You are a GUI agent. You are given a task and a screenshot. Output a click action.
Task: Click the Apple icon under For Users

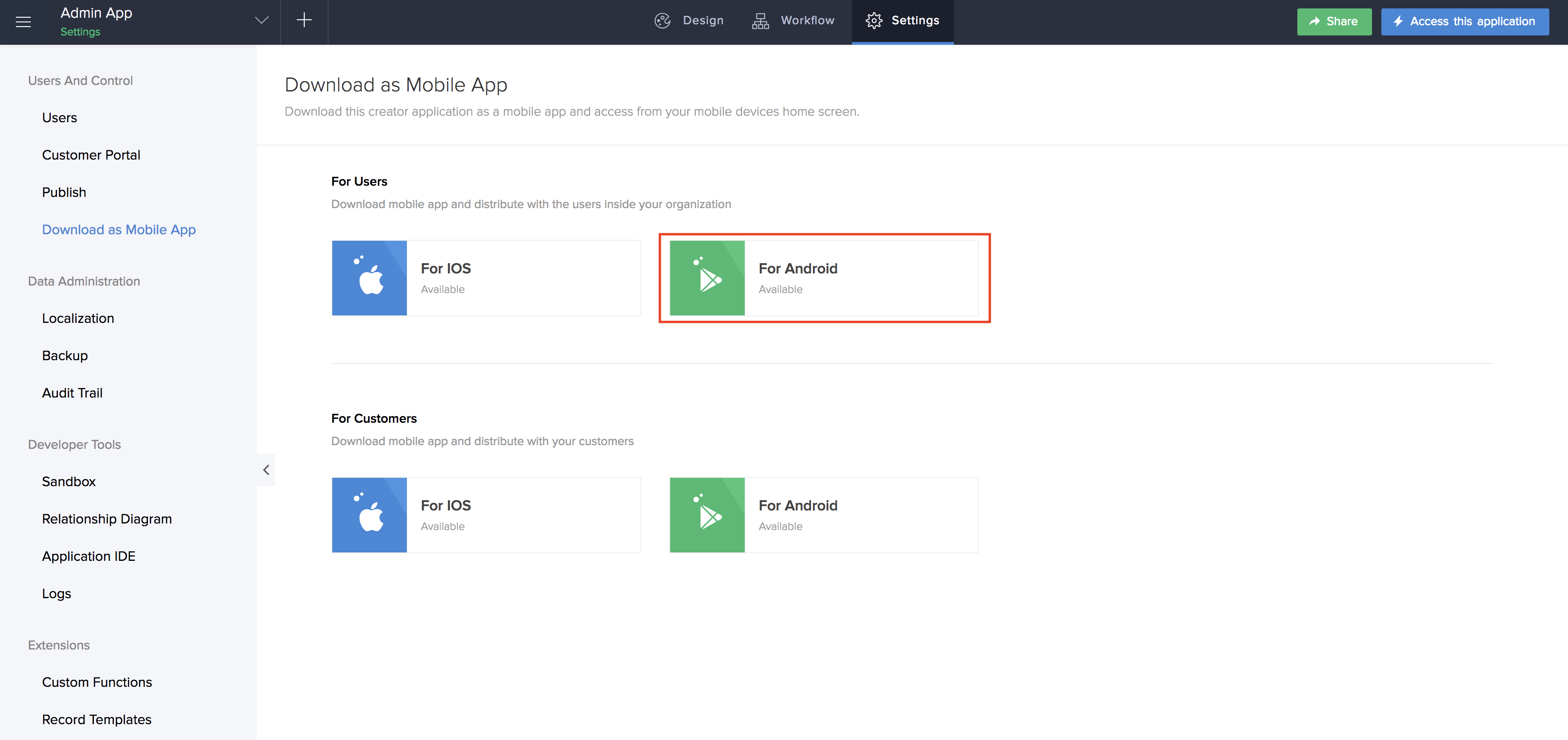(370, 278)
